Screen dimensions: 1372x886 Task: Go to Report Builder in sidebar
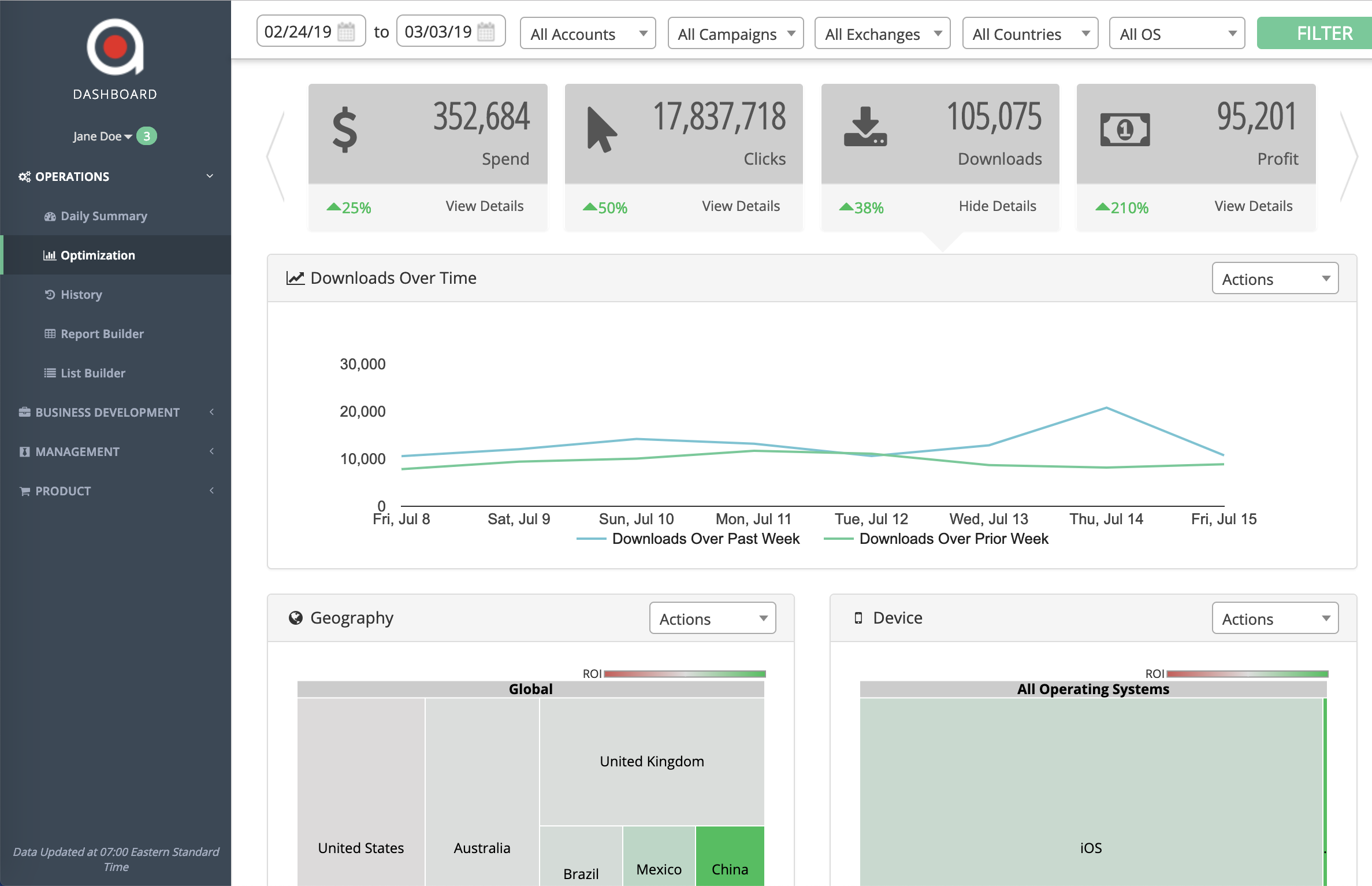point(102,334)
